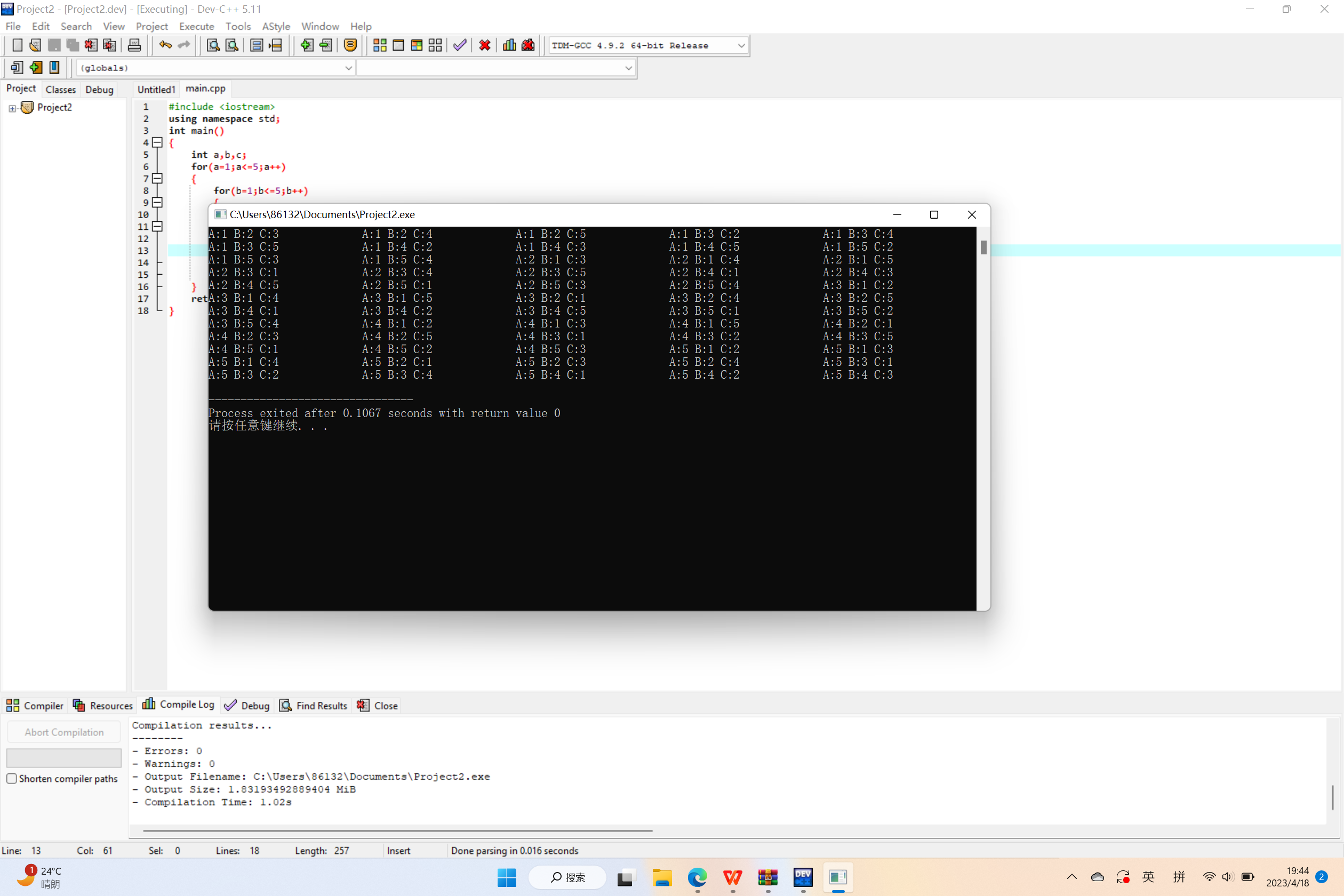Click the Undo arrow icon
The image size is (1344, 896).
pos(165,45)
